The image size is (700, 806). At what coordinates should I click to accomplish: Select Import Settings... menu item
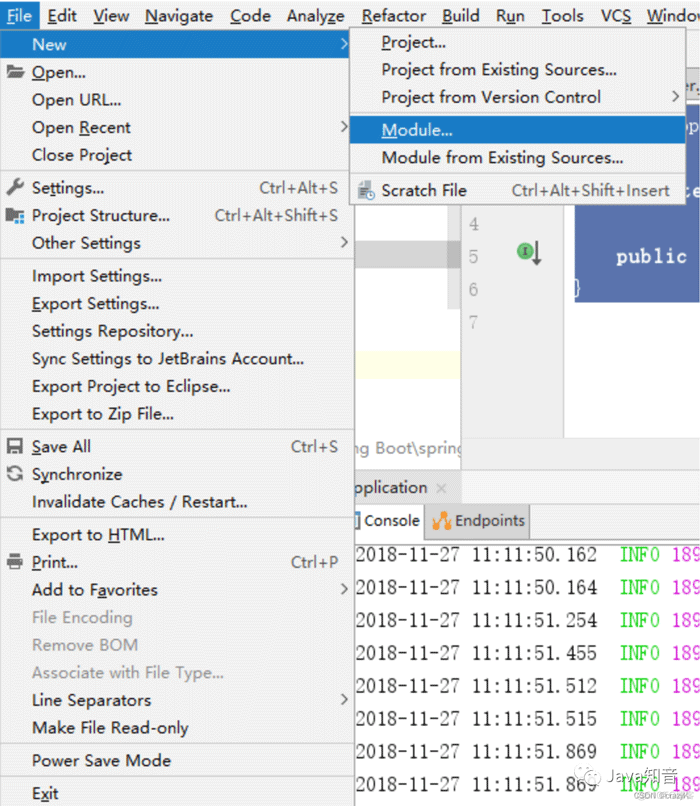177,276
